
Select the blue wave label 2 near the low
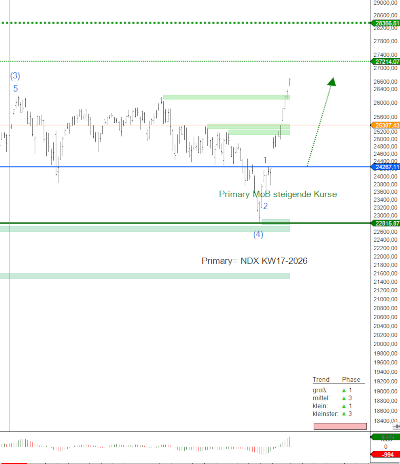pyautogui.click(x=265, y=206)
